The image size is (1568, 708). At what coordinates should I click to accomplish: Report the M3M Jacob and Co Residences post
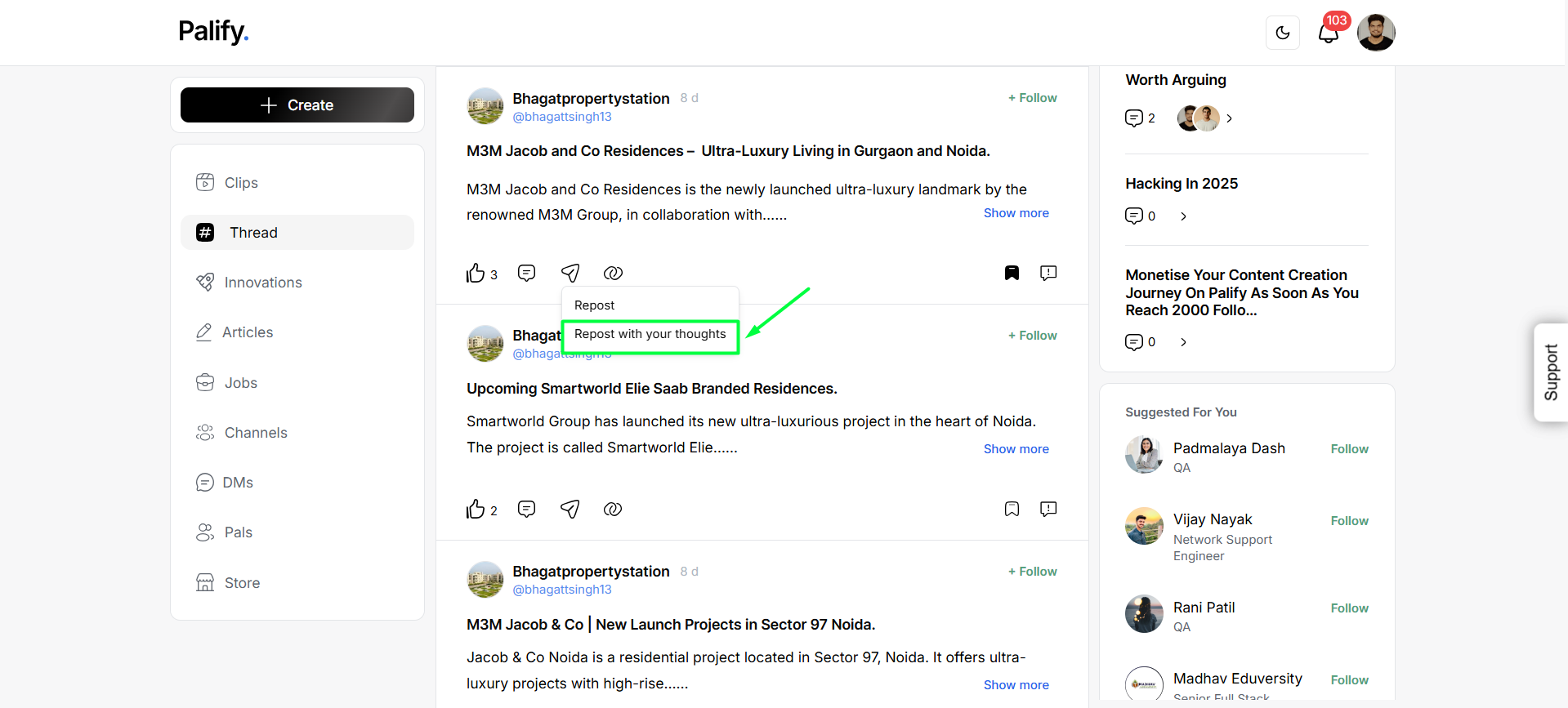[1048, 273]
